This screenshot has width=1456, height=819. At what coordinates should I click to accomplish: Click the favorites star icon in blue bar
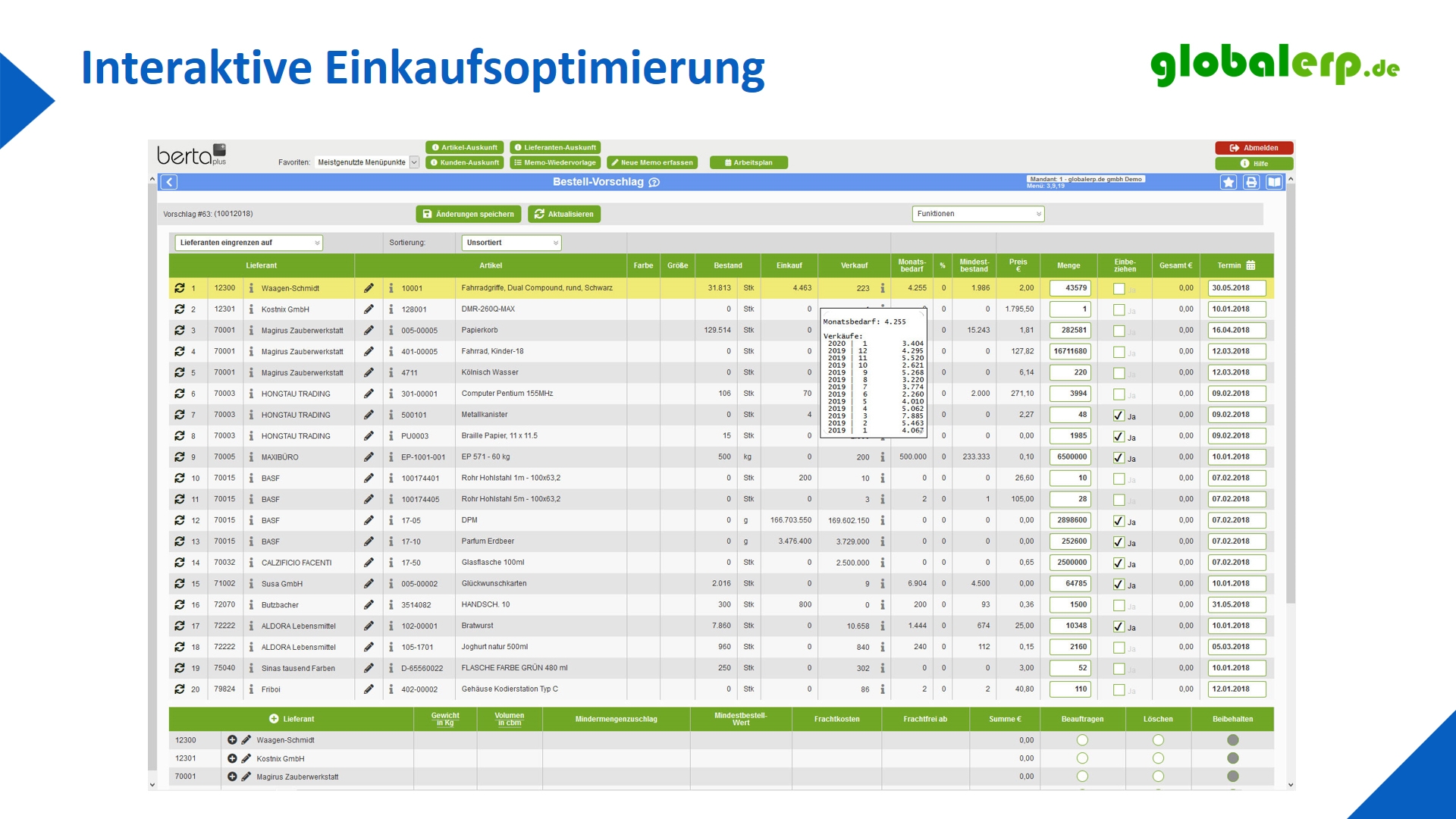click(x=1228, y=182)
